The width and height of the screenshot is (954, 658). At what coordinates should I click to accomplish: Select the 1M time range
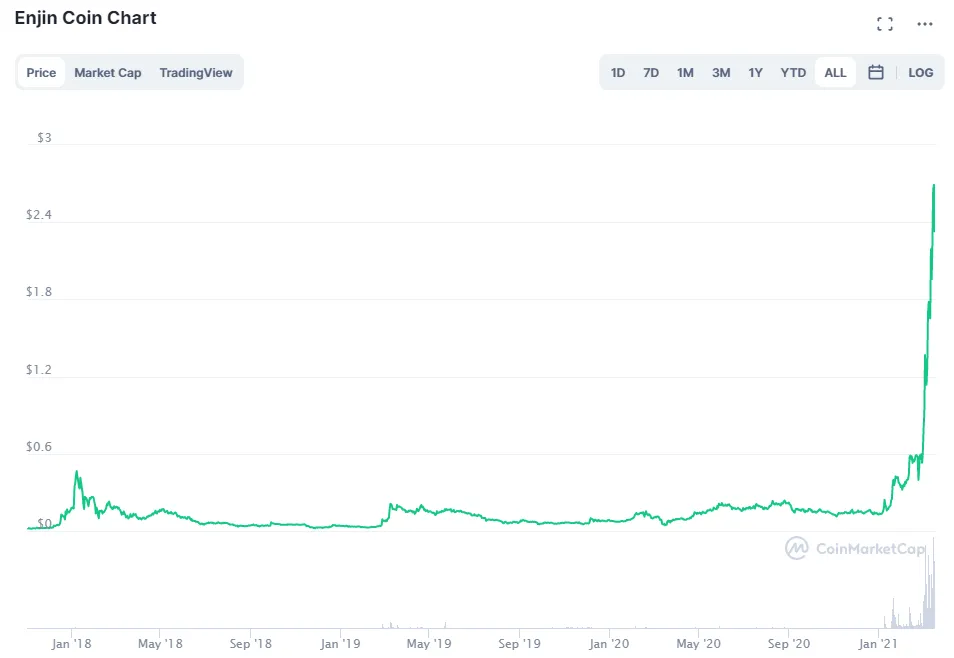pyautogui.click(x=685, y=72)
